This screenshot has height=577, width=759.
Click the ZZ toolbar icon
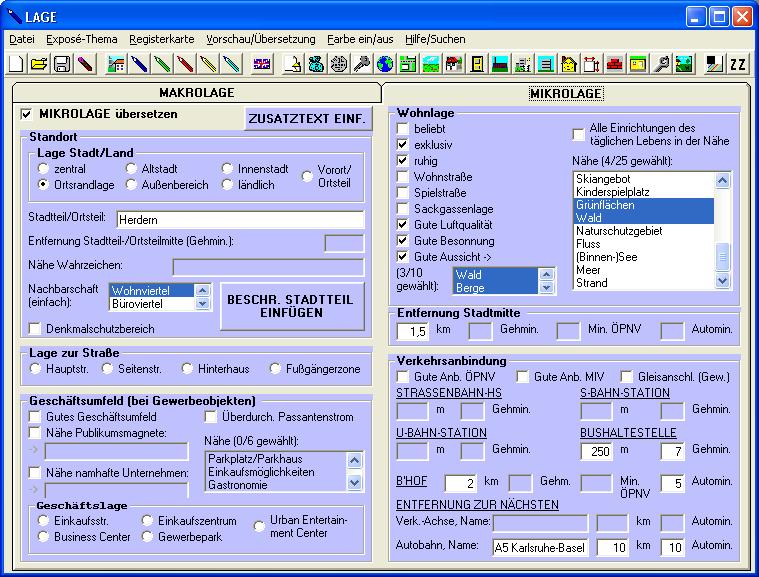click(x=738, y=65)
